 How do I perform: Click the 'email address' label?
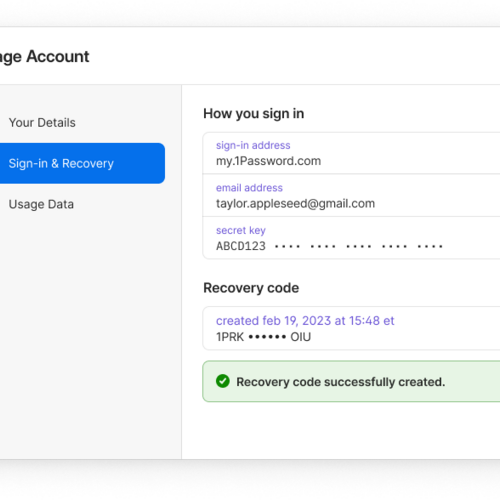pos(249,188)
